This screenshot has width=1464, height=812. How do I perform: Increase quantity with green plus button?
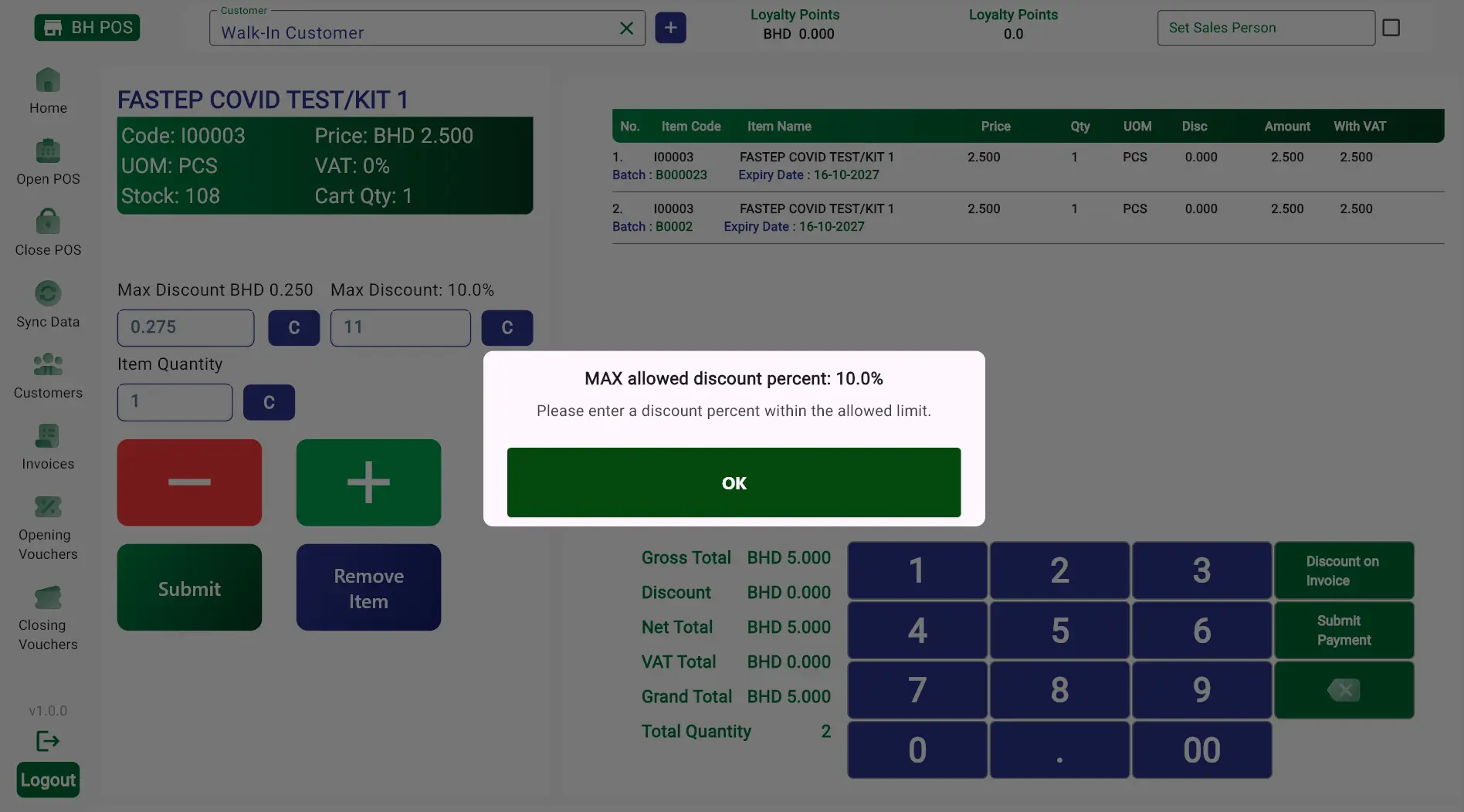[x=368, y=482]
